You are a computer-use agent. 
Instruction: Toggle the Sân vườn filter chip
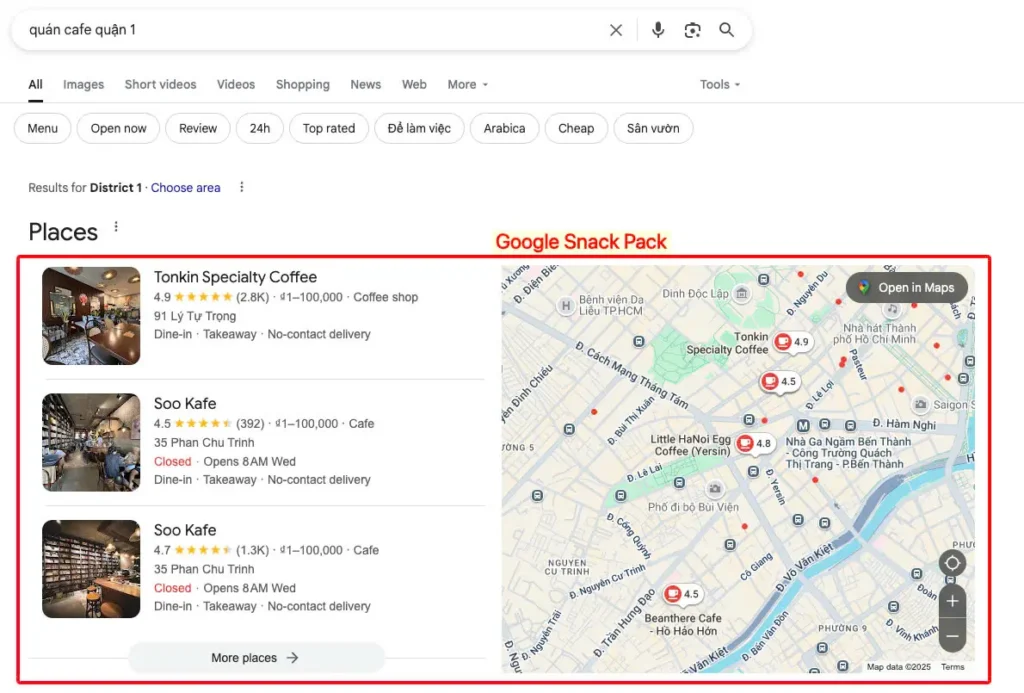(653, 128)
